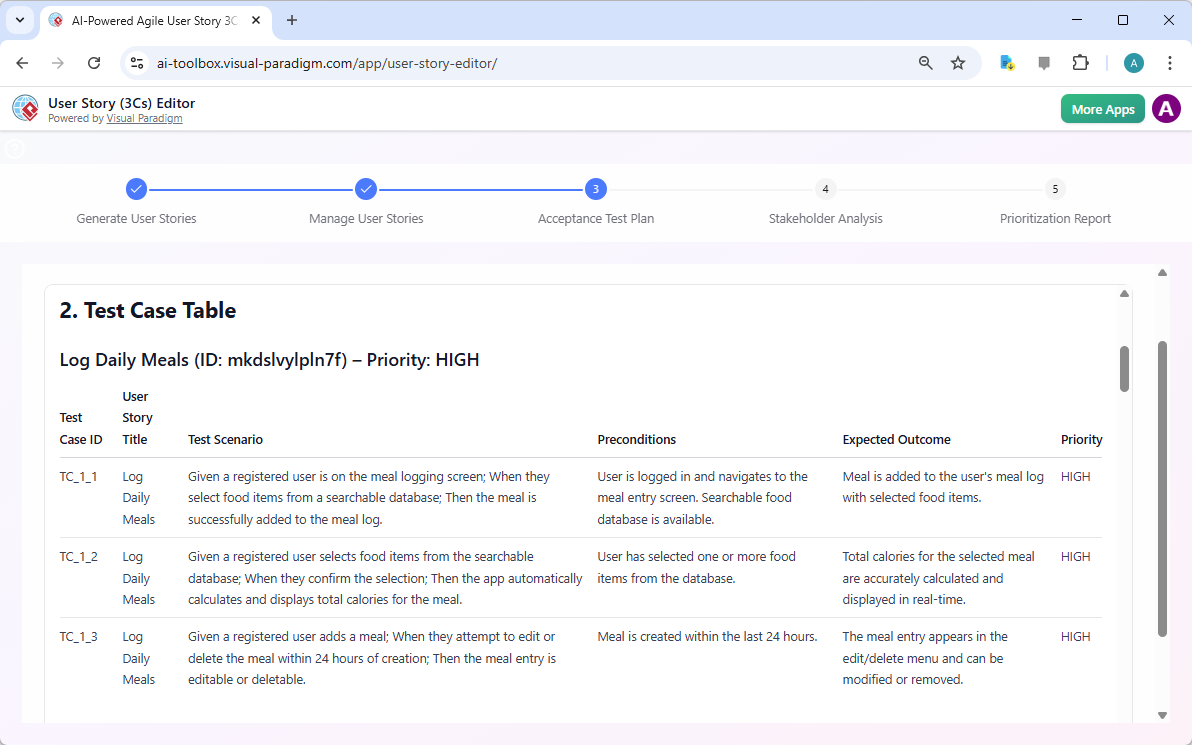The image size is (1192, 745).
Task: Click the blue document extension icon
Action: click(x=1006, y=62)
